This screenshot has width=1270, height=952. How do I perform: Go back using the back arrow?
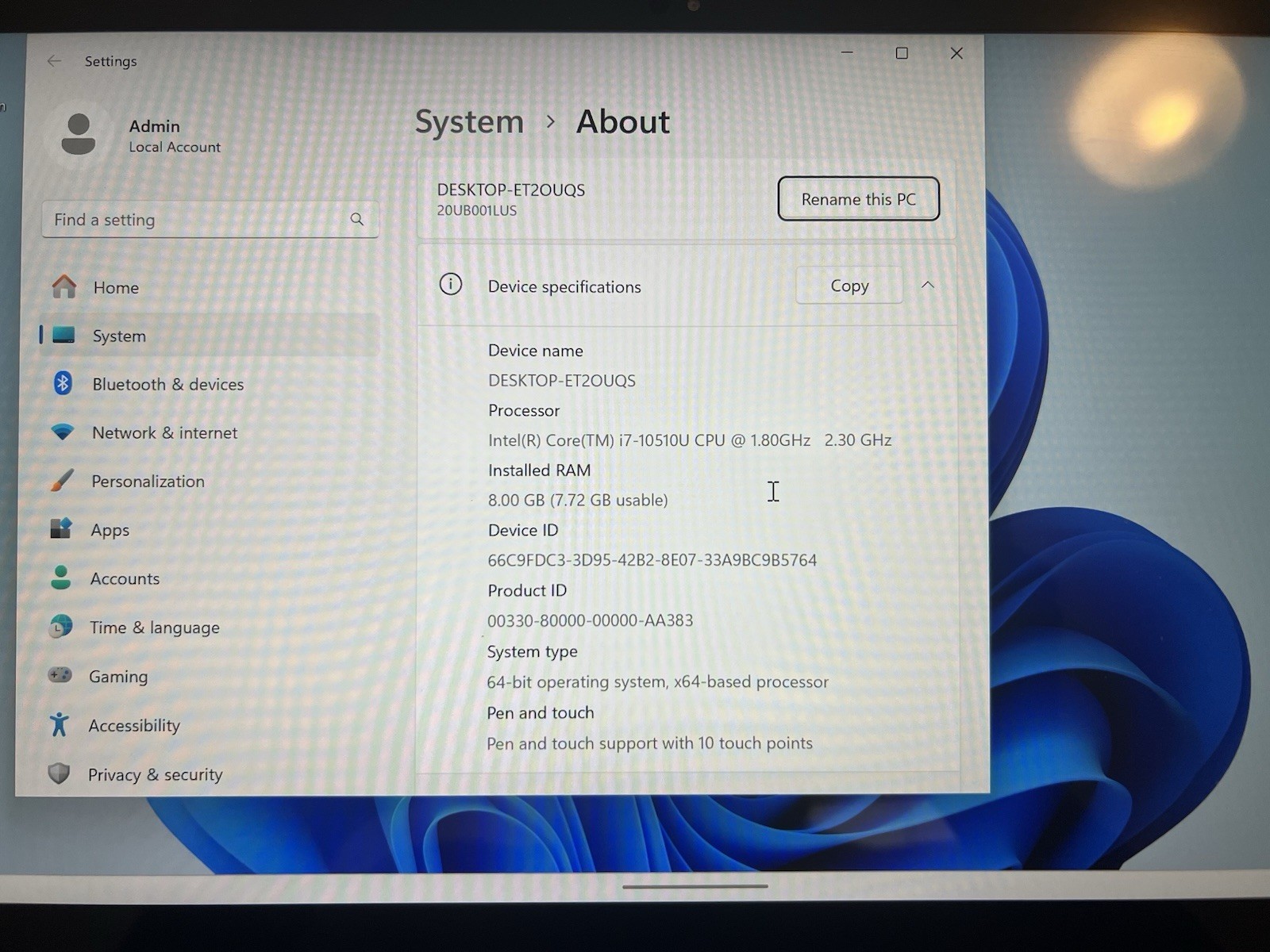pos(54,61)
